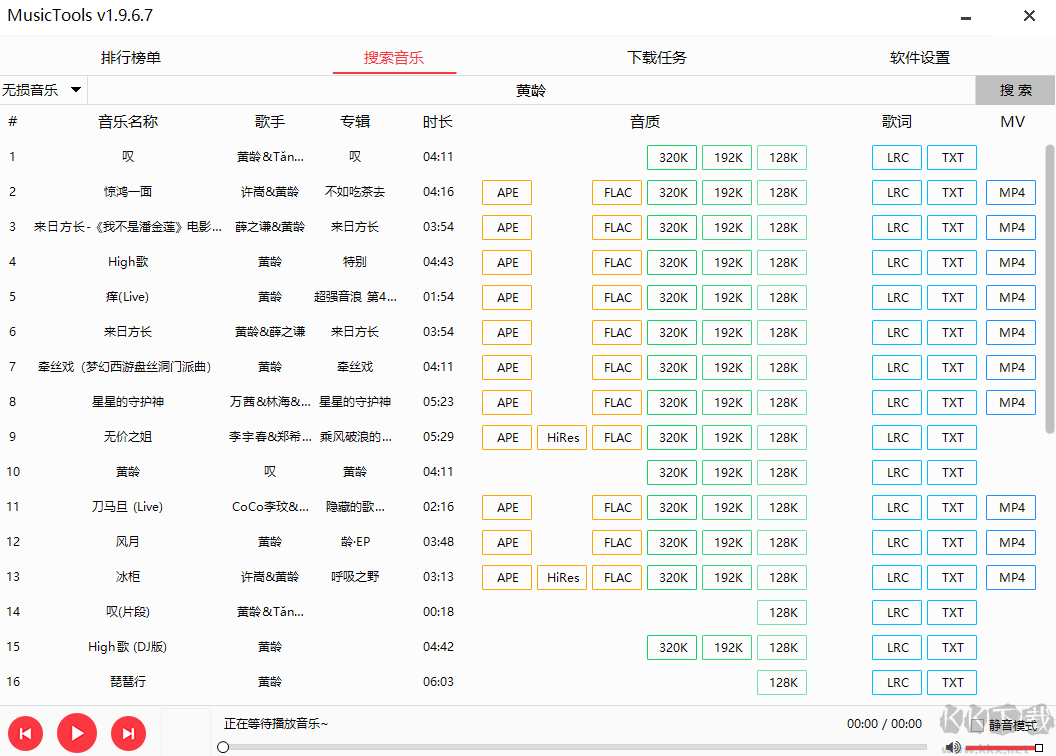Open the 下载任务 tab
This screenshot has width=1056, height=756.
pos(656,57)
